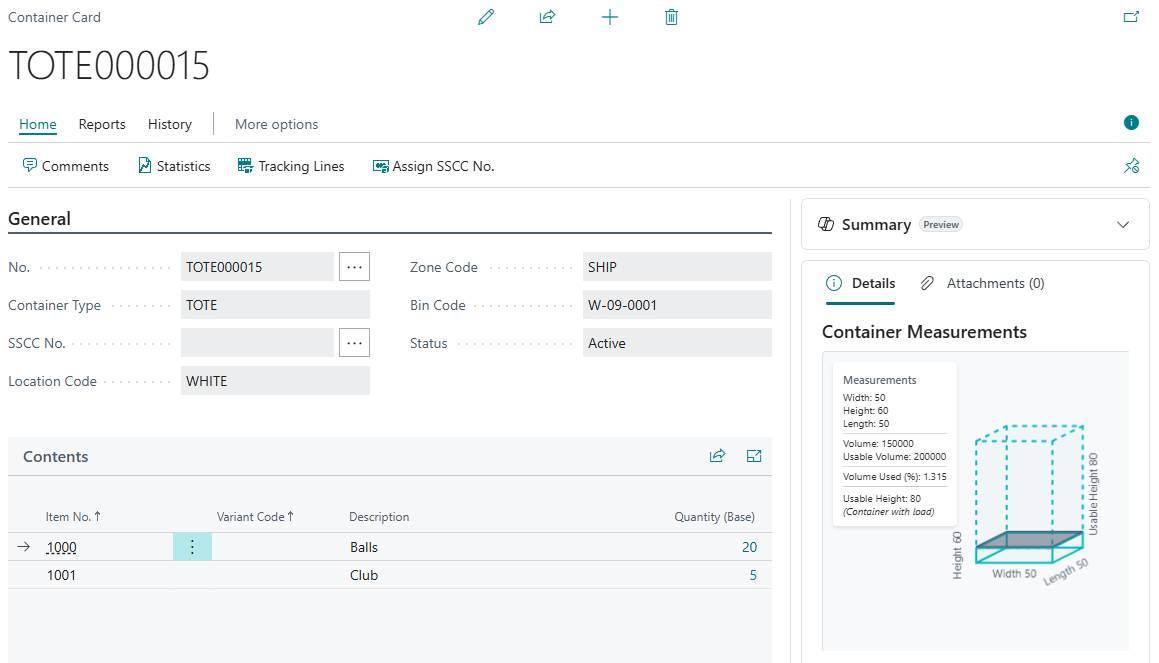
Task: Open row options for item 1000
Action: pyautogui.click(x=192, y=547)
